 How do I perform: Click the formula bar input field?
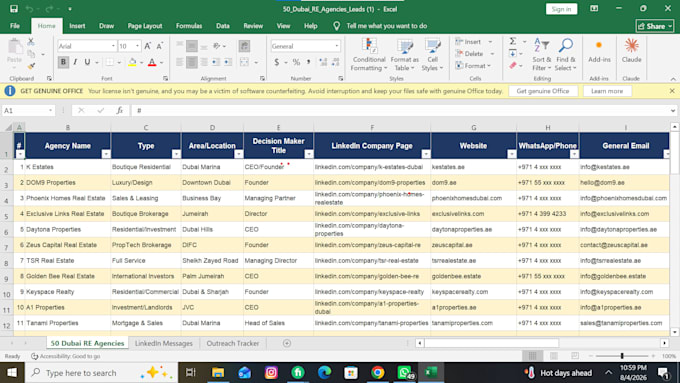click(401, 111)
